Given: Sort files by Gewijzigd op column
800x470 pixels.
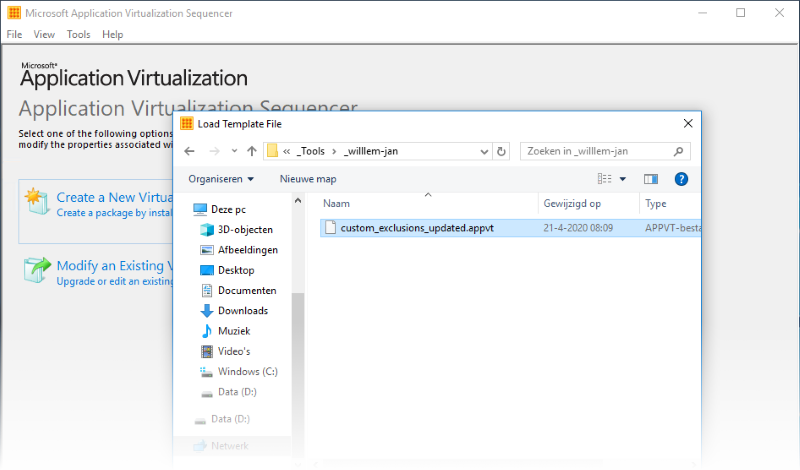Looking at the screenshot, I should 572,203.
